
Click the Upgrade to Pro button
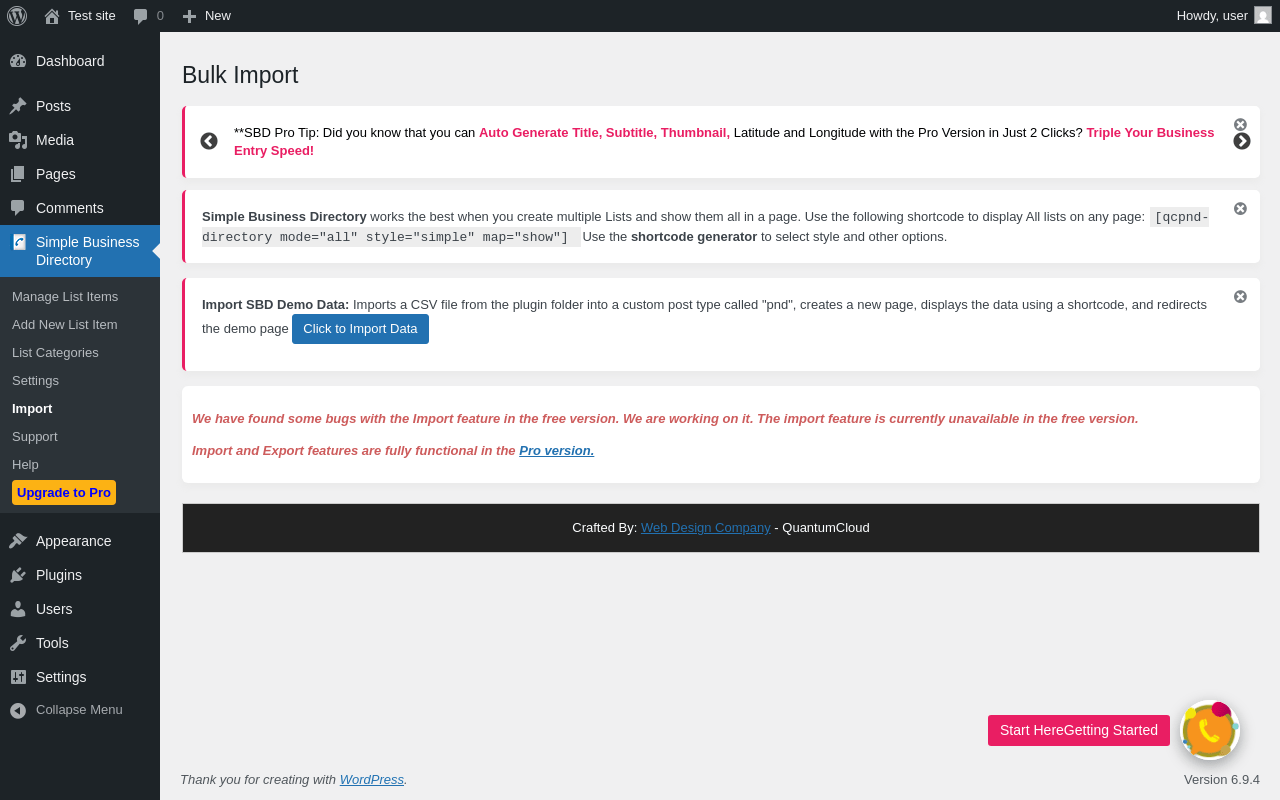pos(64,493)
